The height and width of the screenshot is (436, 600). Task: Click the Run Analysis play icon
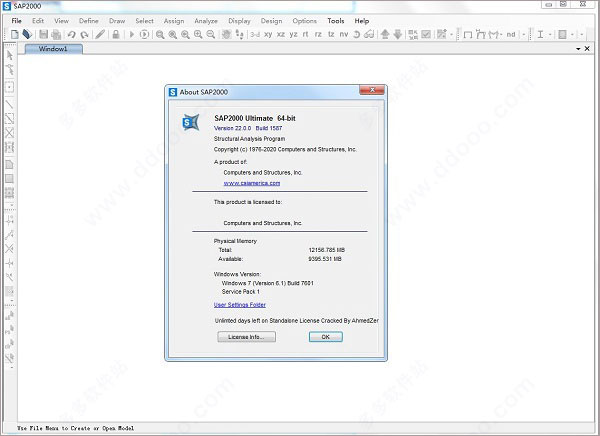132,34
